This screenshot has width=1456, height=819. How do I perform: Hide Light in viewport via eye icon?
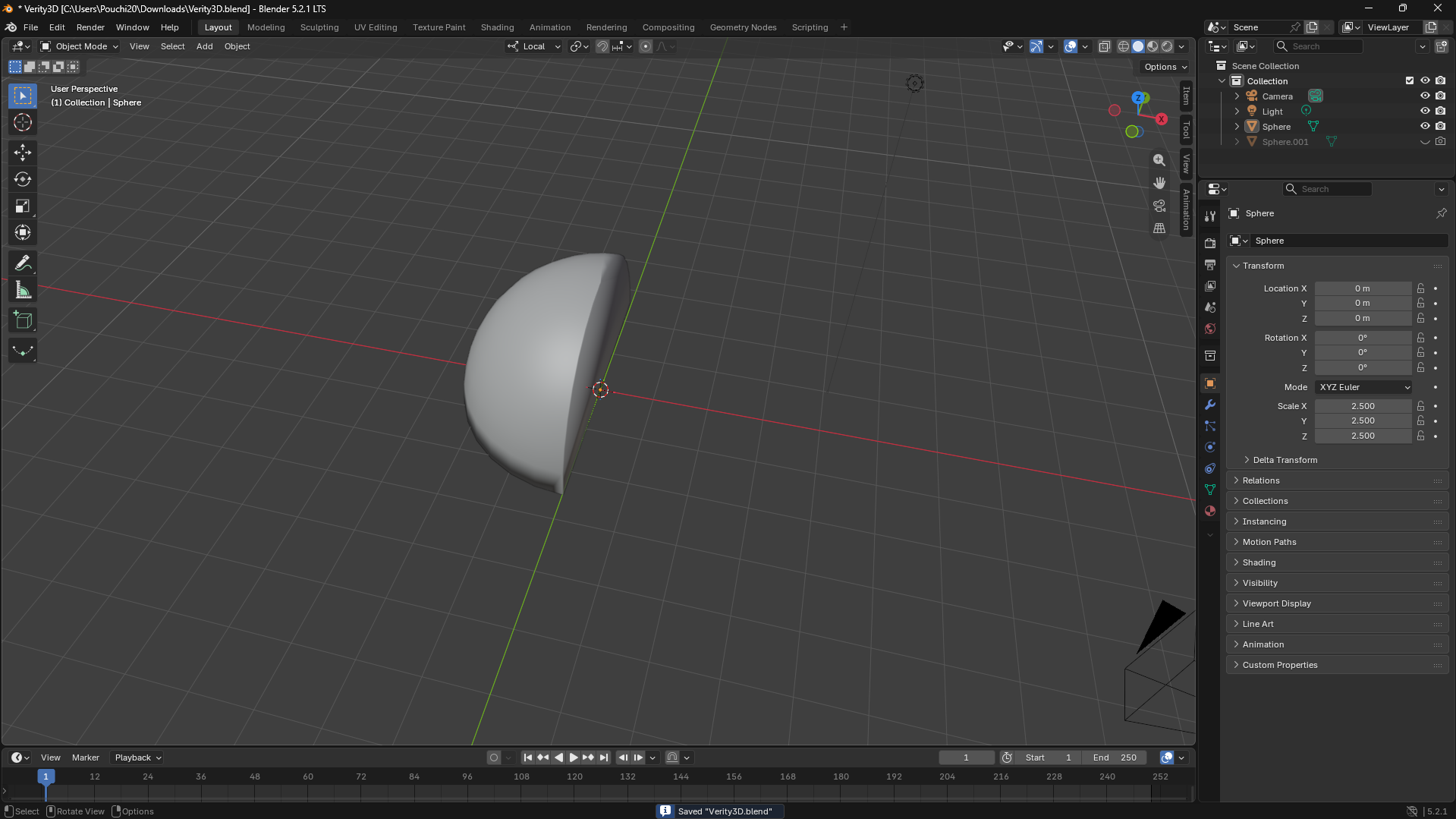[x=1425, y=111]
